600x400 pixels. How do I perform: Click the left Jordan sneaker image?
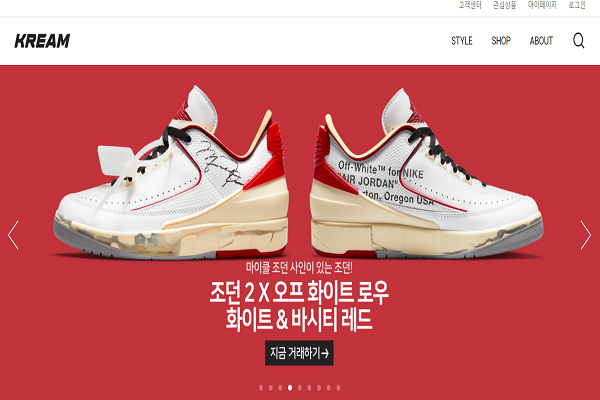click(171, 172)
